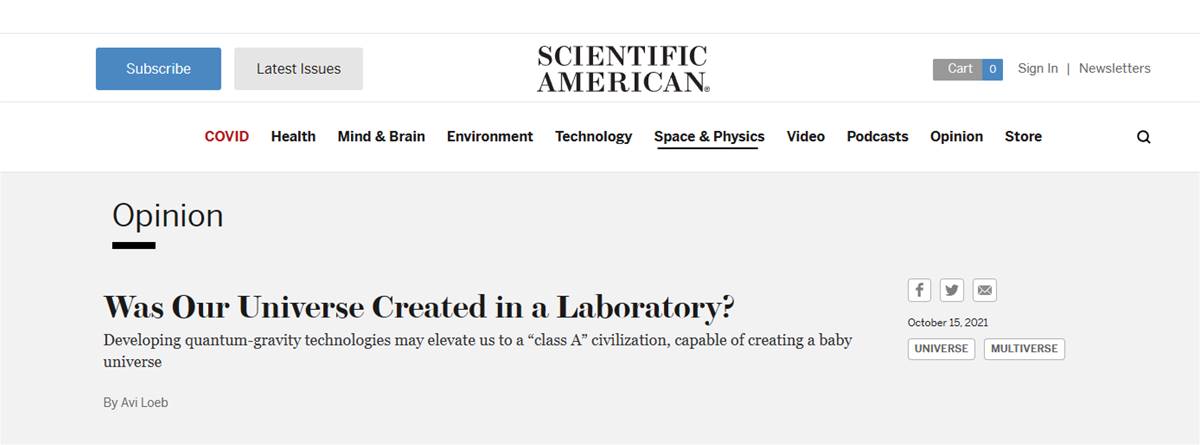Share article via Twitter icon

(952, 290)
